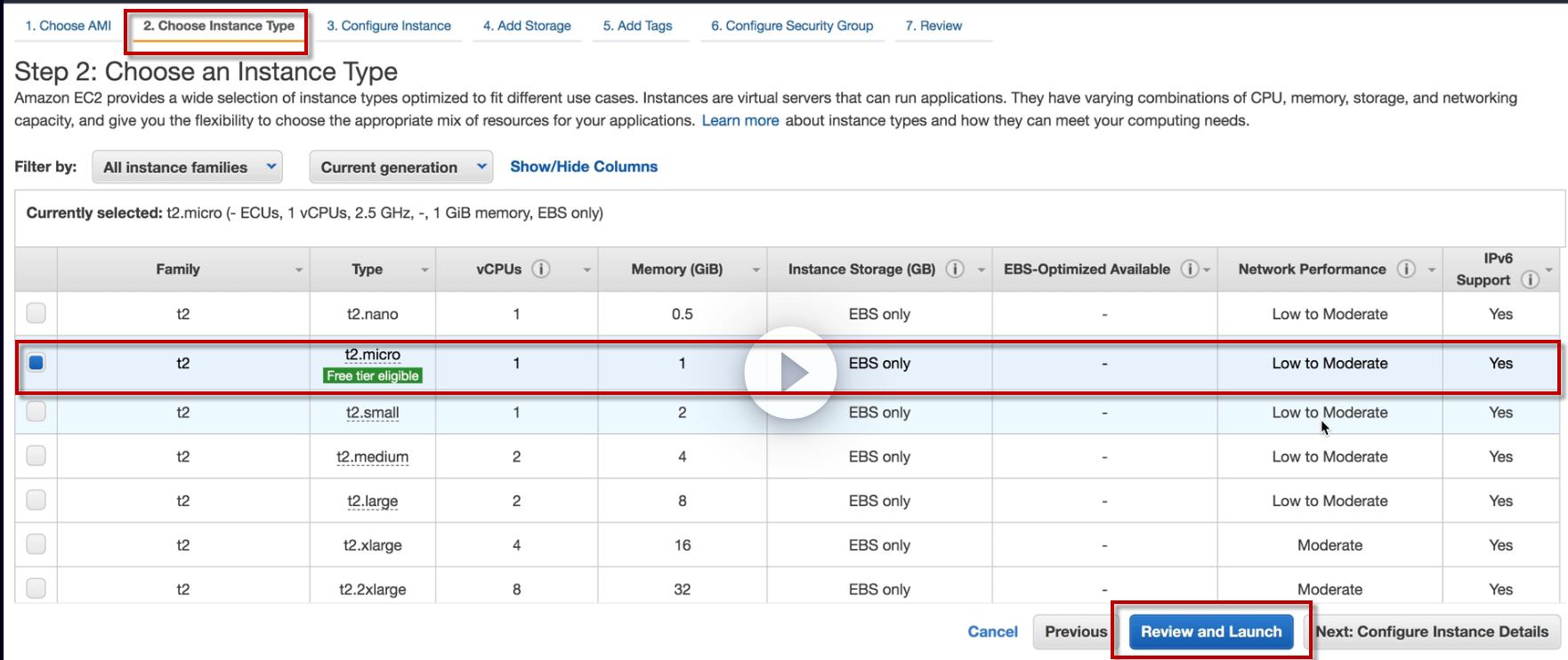Tick the checkbox for the t2.nano row
This screenshot has width=1568, height=660.
36,313
